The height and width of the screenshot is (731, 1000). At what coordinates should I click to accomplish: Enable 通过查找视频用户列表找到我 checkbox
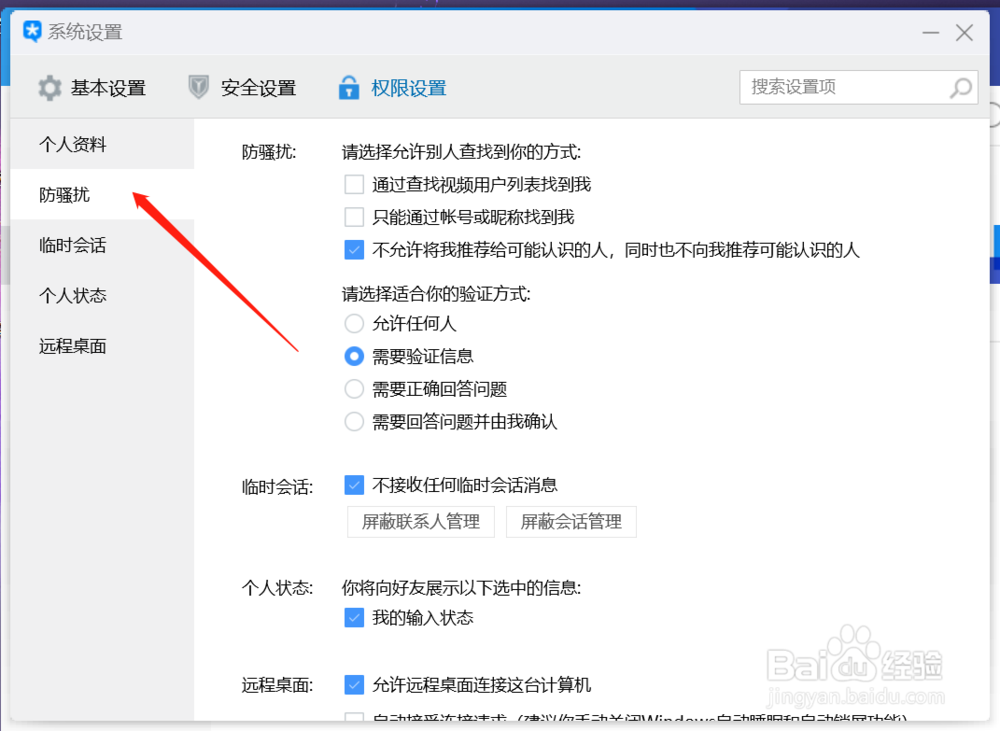pyautogui.click(x=354, y=184)
